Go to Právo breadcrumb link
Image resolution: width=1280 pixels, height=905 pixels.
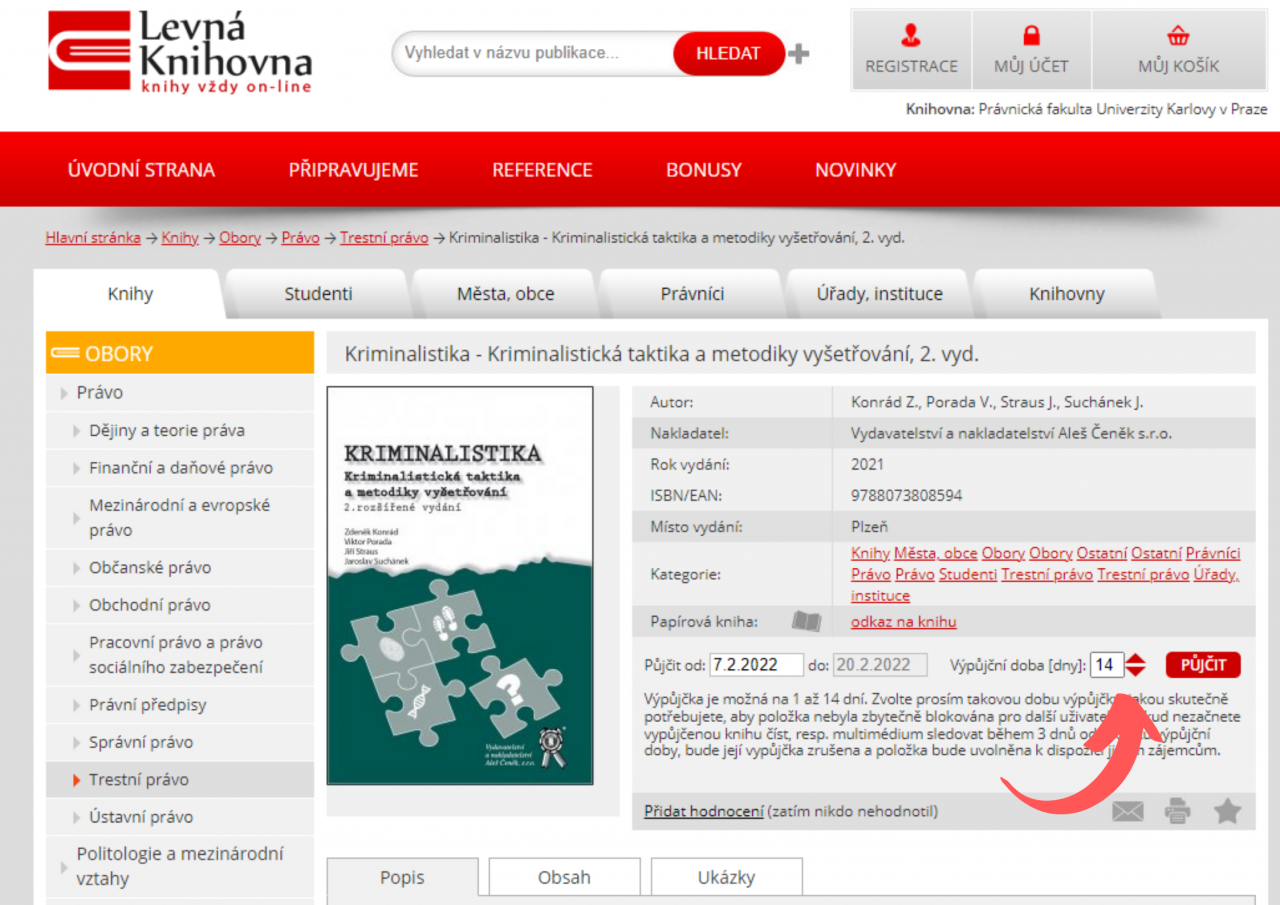pyautogui.click(x=300, y=238)
